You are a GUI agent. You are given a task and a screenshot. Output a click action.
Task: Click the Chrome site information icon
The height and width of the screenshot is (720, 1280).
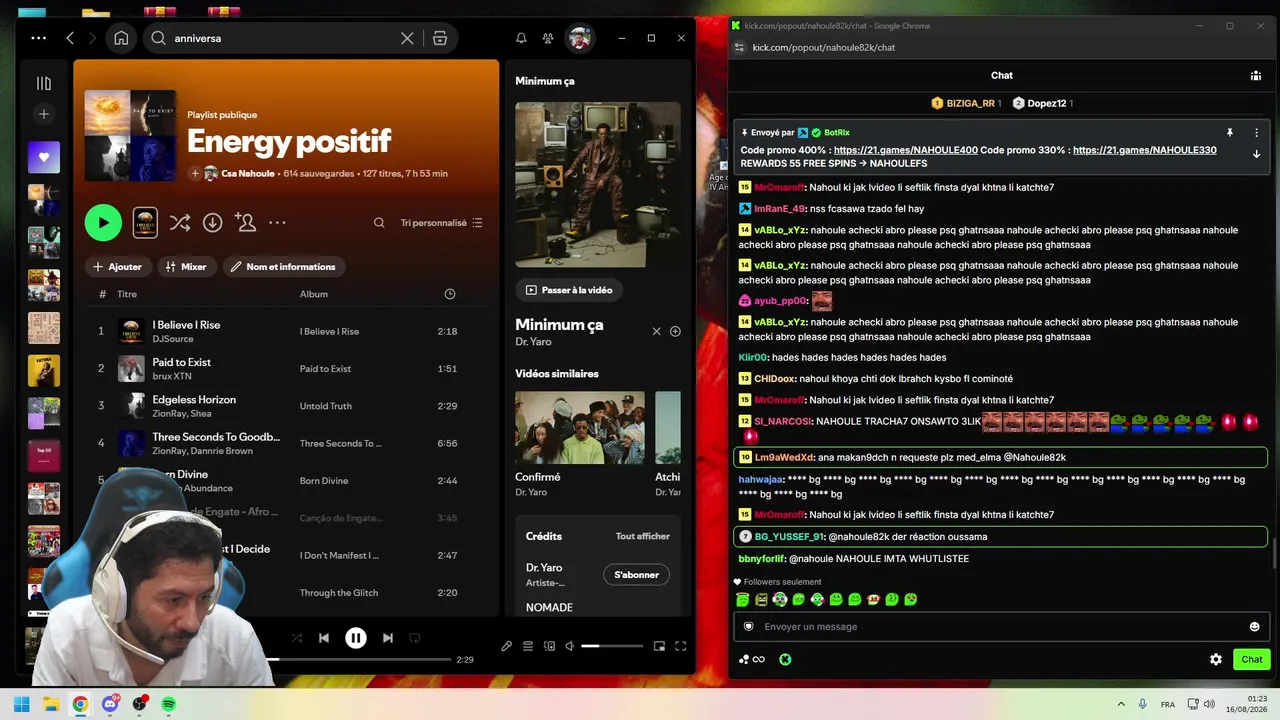pyautogui.click(x=739, y=47)
